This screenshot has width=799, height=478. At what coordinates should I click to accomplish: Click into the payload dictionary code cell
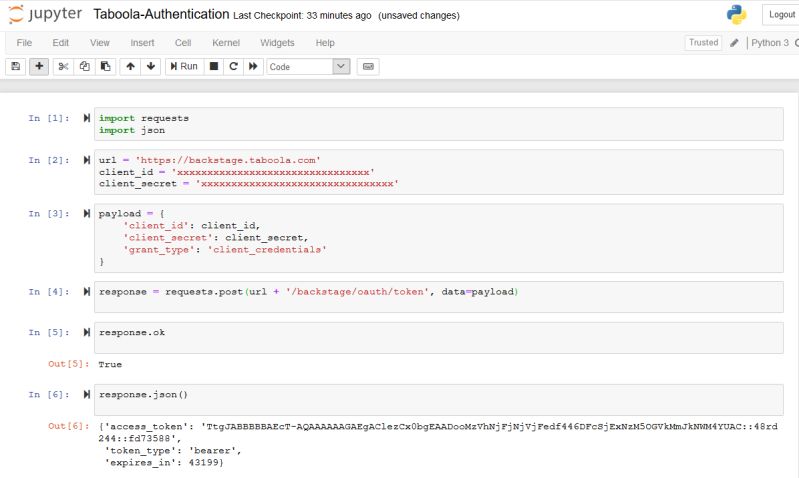click(x=439, y=238)
